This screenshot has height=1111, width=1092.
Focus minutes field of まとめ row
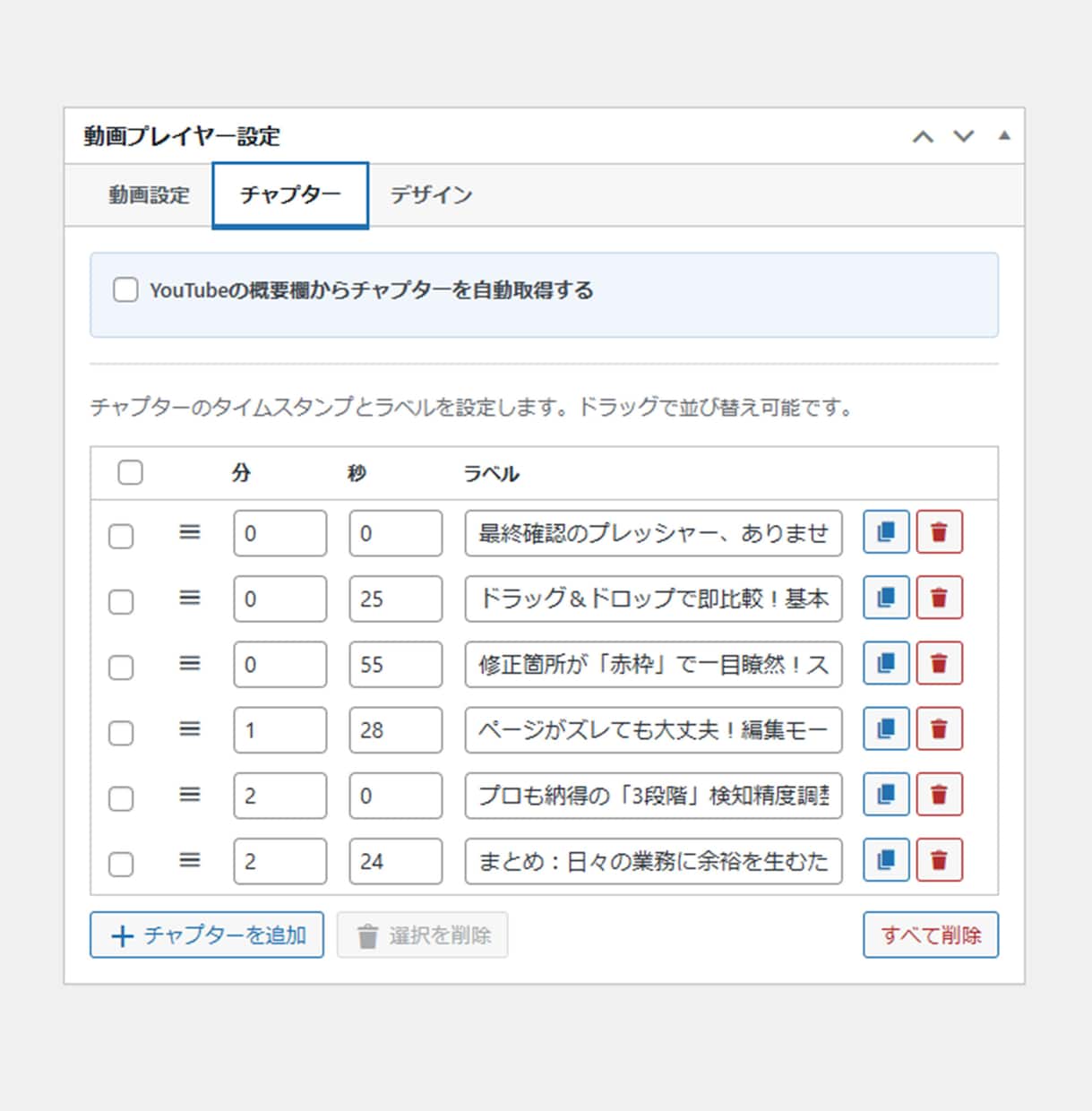coord(280,860)
